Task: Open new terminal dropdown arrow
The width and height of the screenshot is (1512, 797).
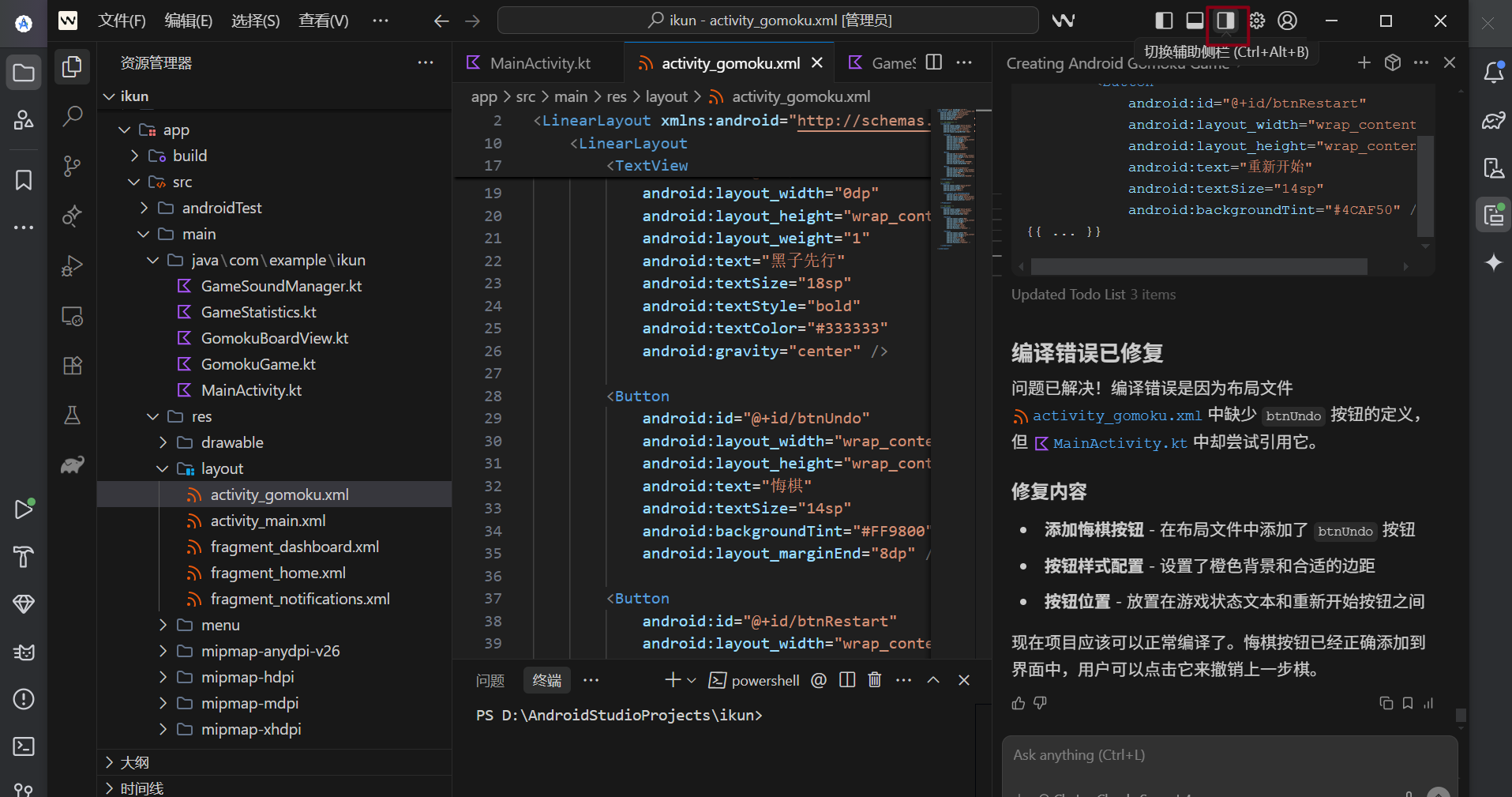Action: [692, 680]
